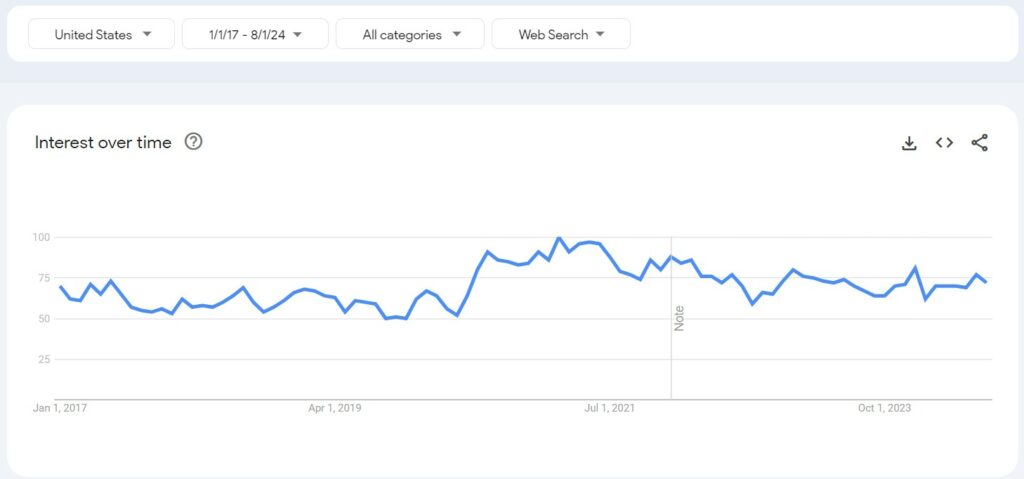Viewport: 1024px width, 479px height.
Task: Click the chart peak at value 100
Action: tap(559, 238)
